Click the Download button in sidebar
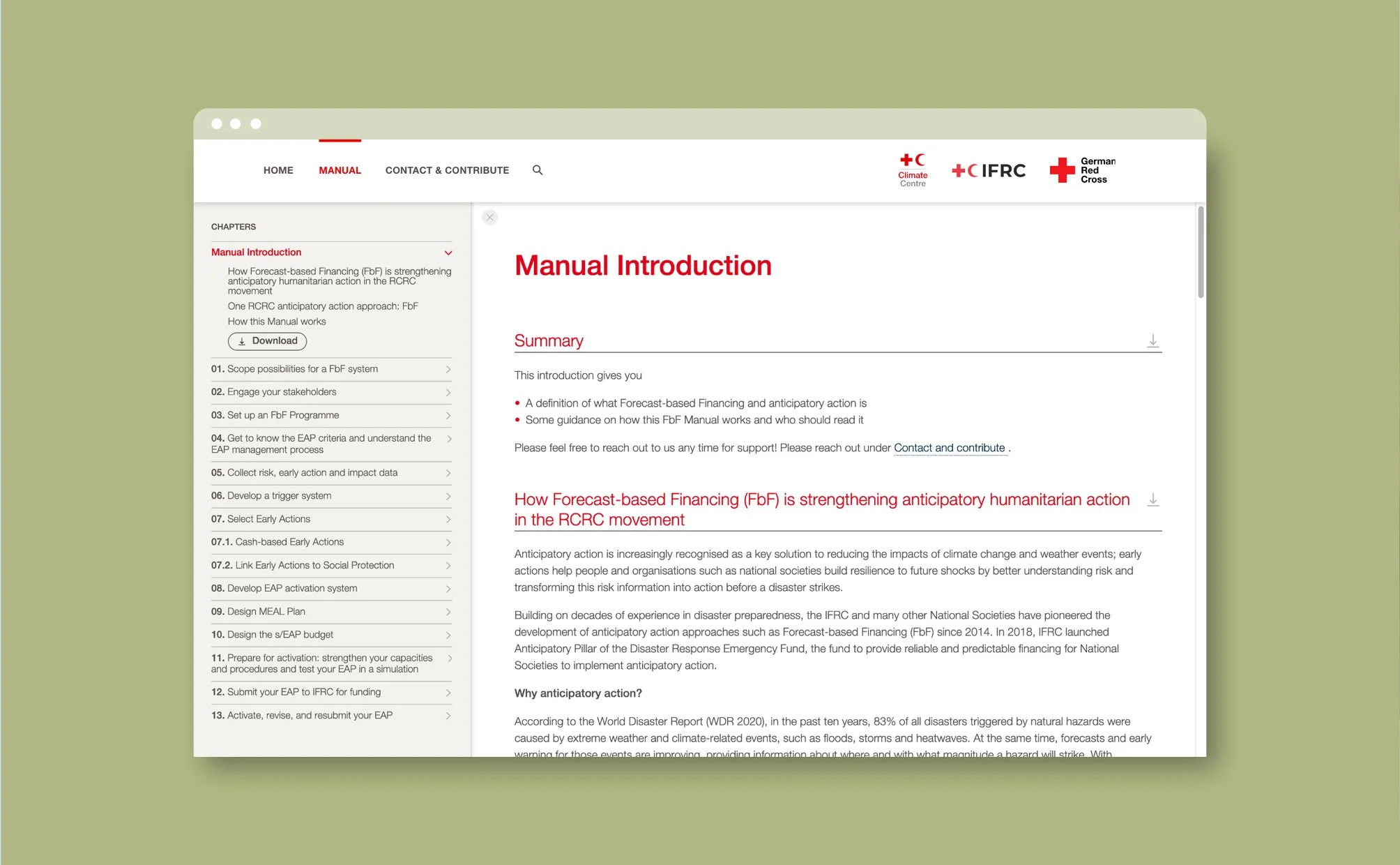Viewport: 1400px width, 865px height. coord(267,341)
